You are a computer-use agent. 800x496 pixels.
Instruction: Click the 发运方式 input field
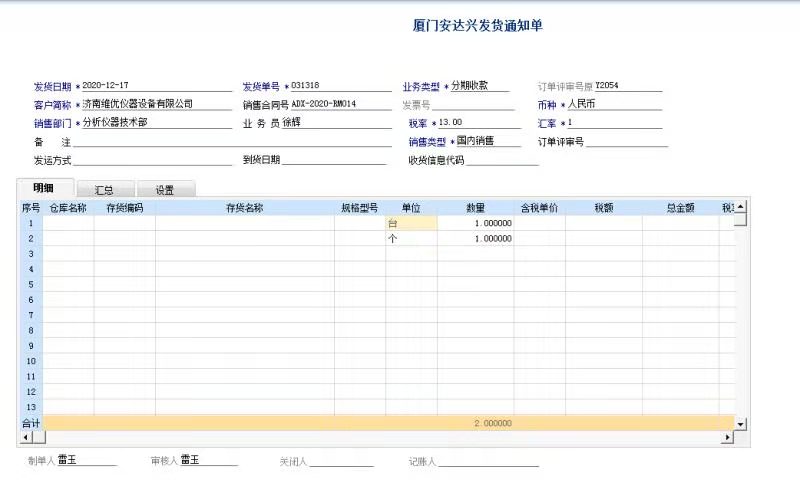[x=153, y=160]
